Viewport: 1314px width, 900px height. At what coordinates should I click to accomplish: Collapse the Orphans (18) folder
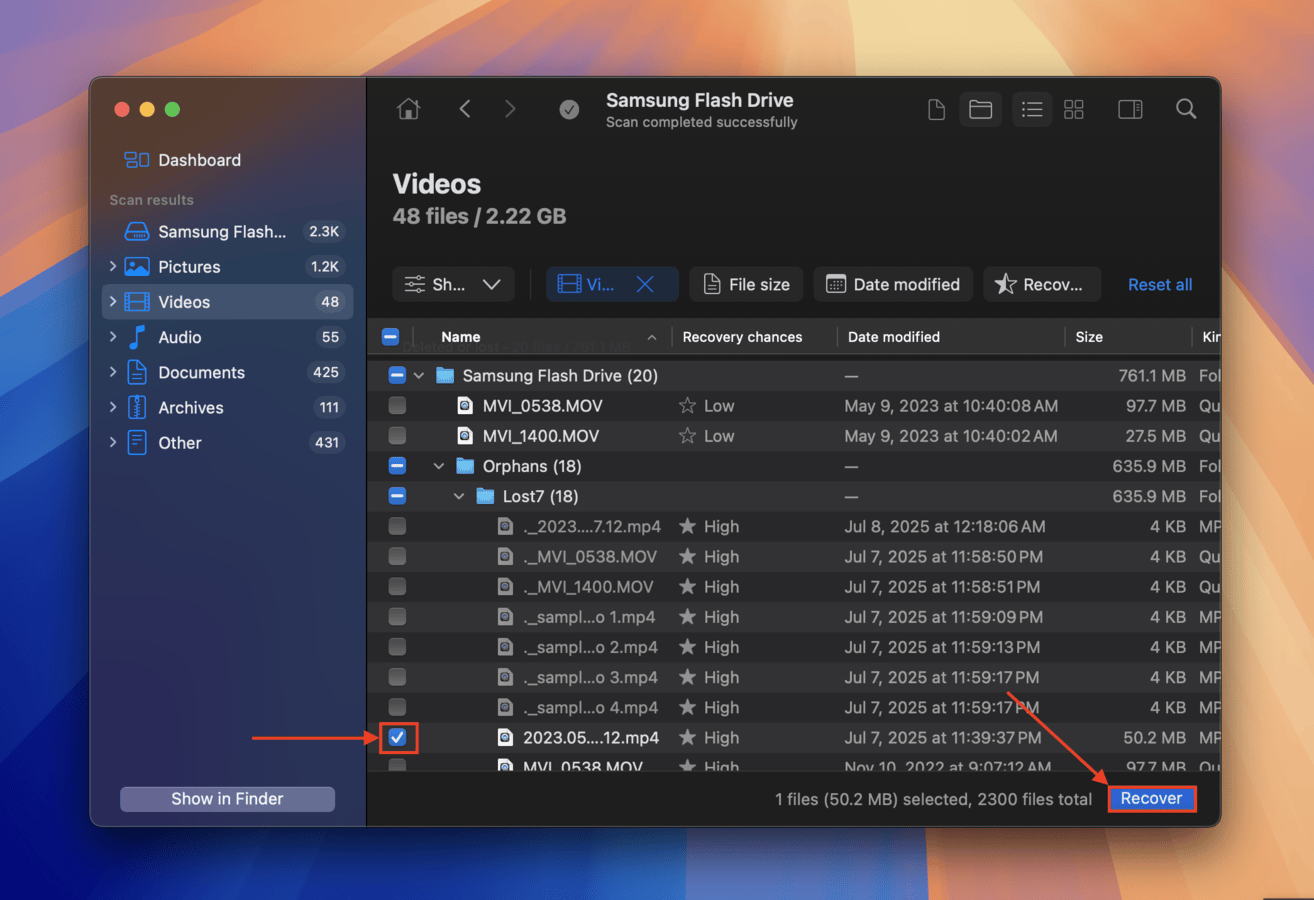pos(439,466)
